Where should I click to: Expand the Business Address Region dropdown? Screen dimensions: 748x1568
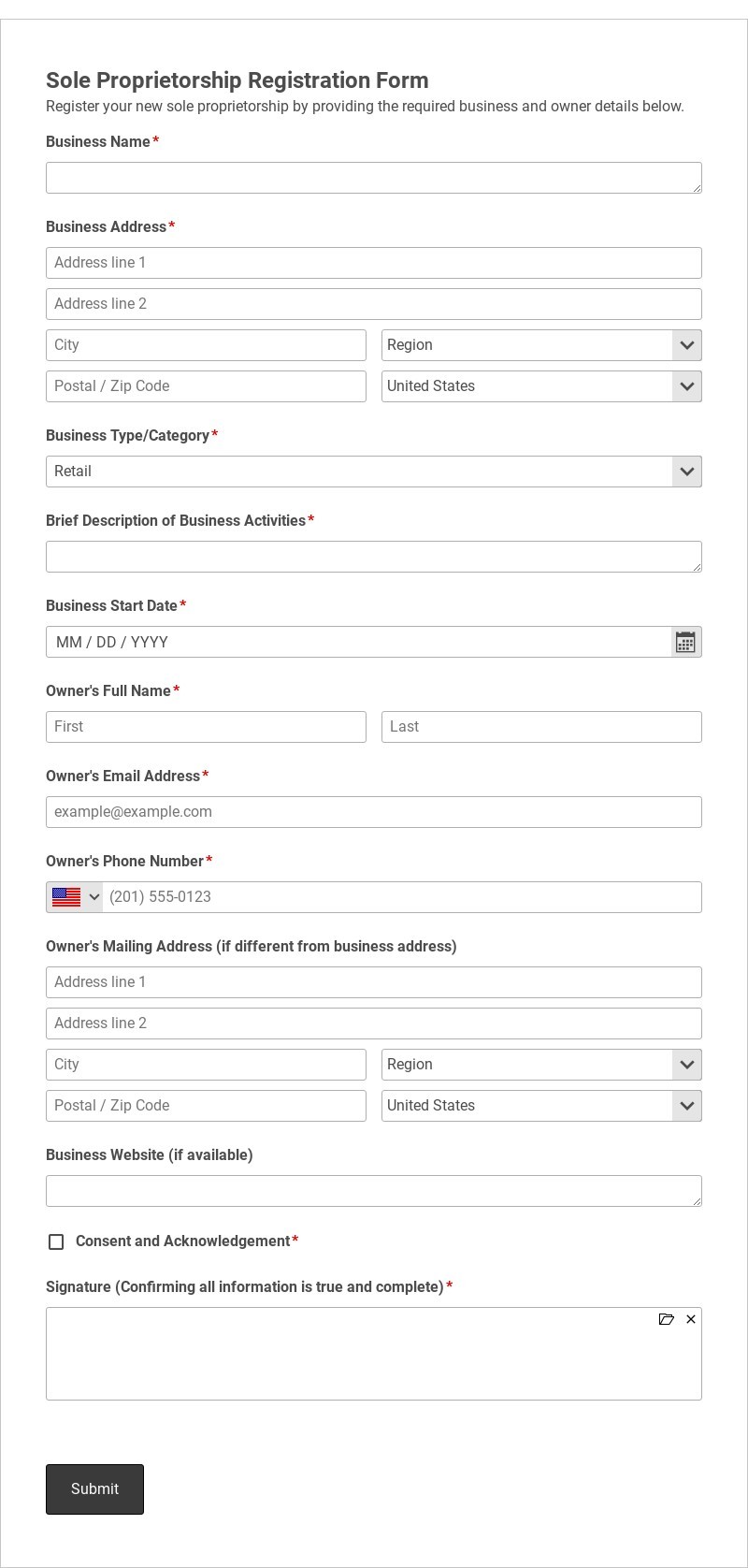click(541, 345)
